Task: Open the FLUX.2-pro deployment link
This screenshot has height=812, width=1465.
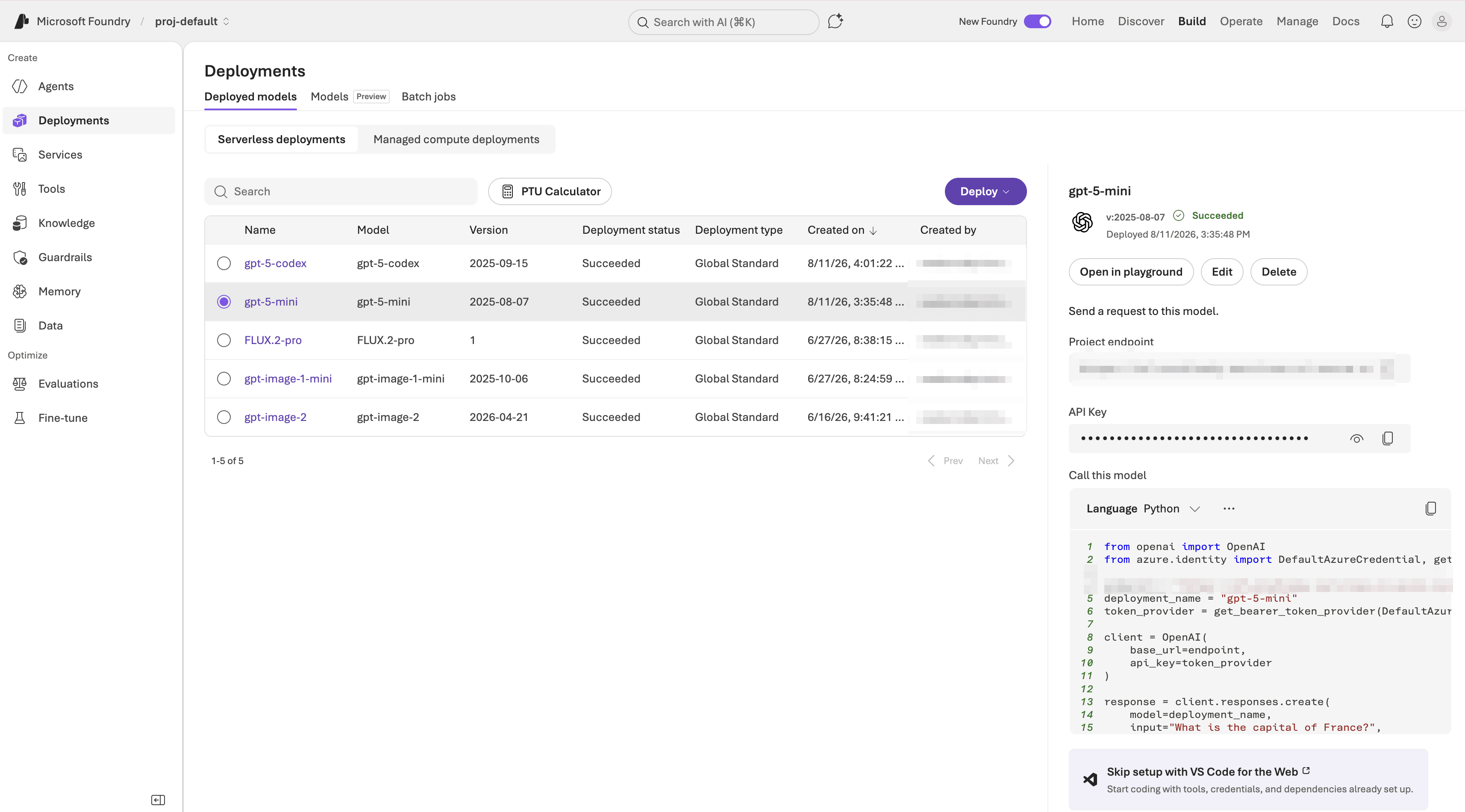Action: [273, 340]
